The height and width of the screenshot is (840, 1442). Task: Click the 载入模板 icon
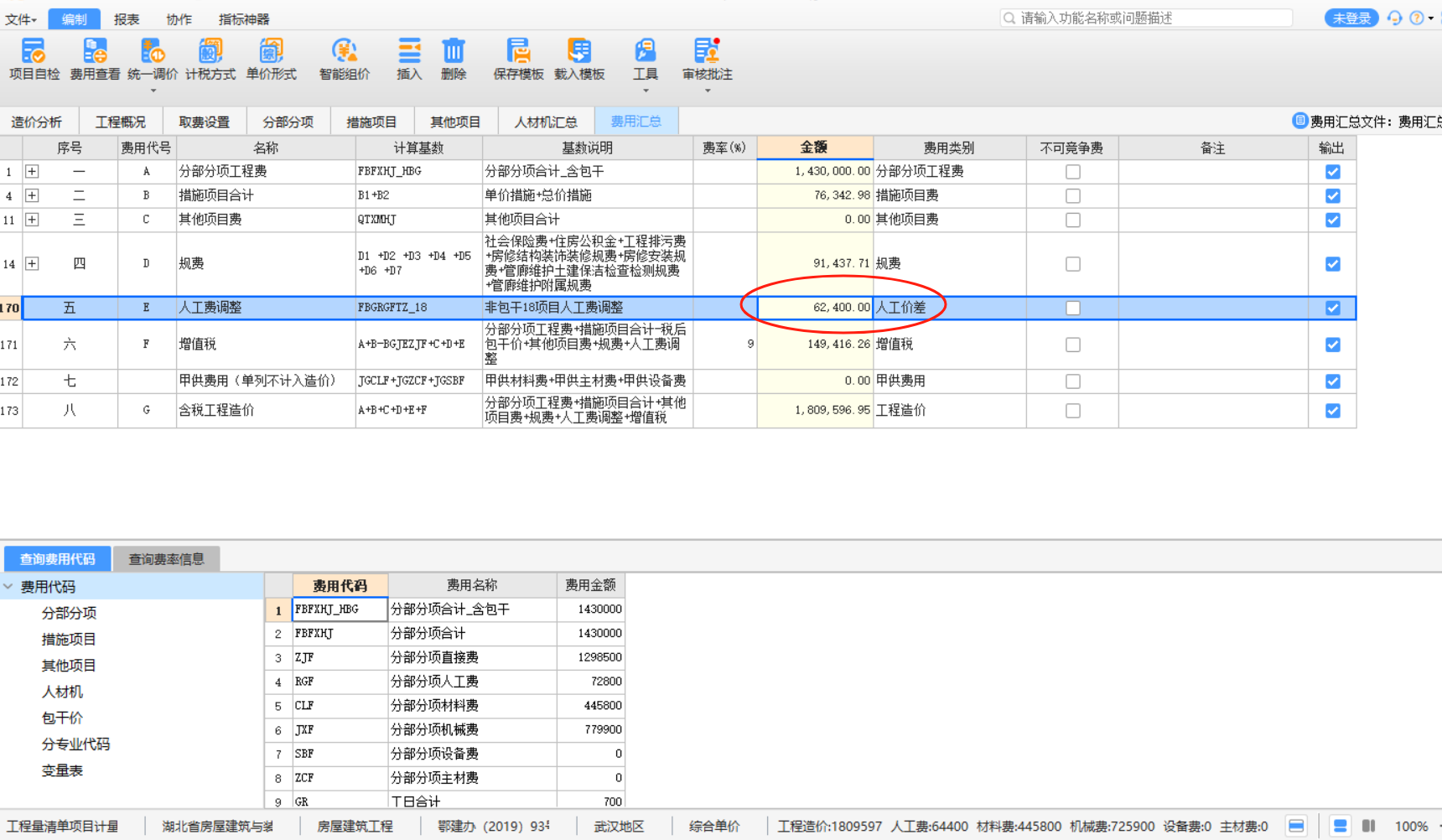point(579,51)
